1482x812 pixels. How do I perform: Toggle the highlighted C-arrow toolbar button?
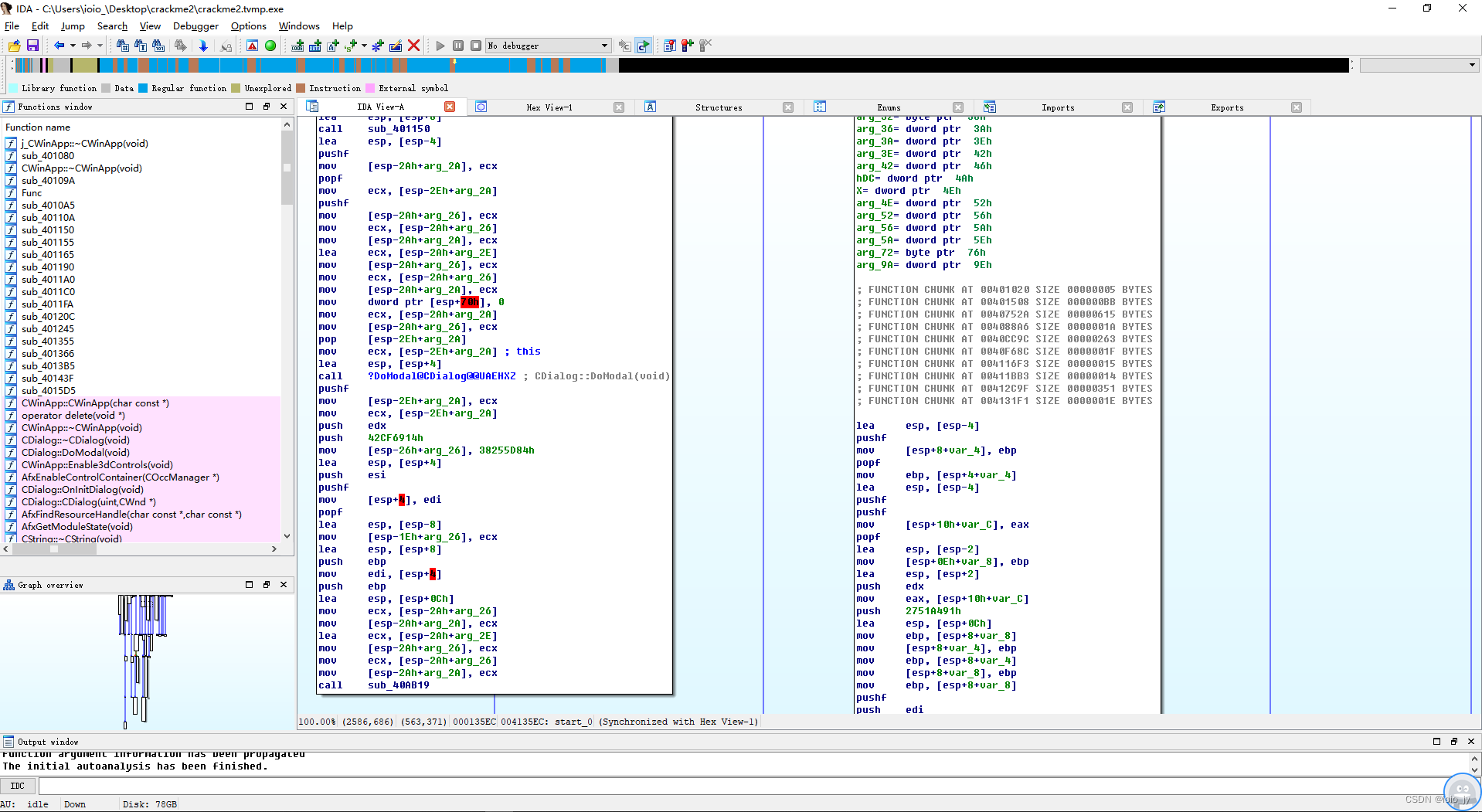click(643, 46)
